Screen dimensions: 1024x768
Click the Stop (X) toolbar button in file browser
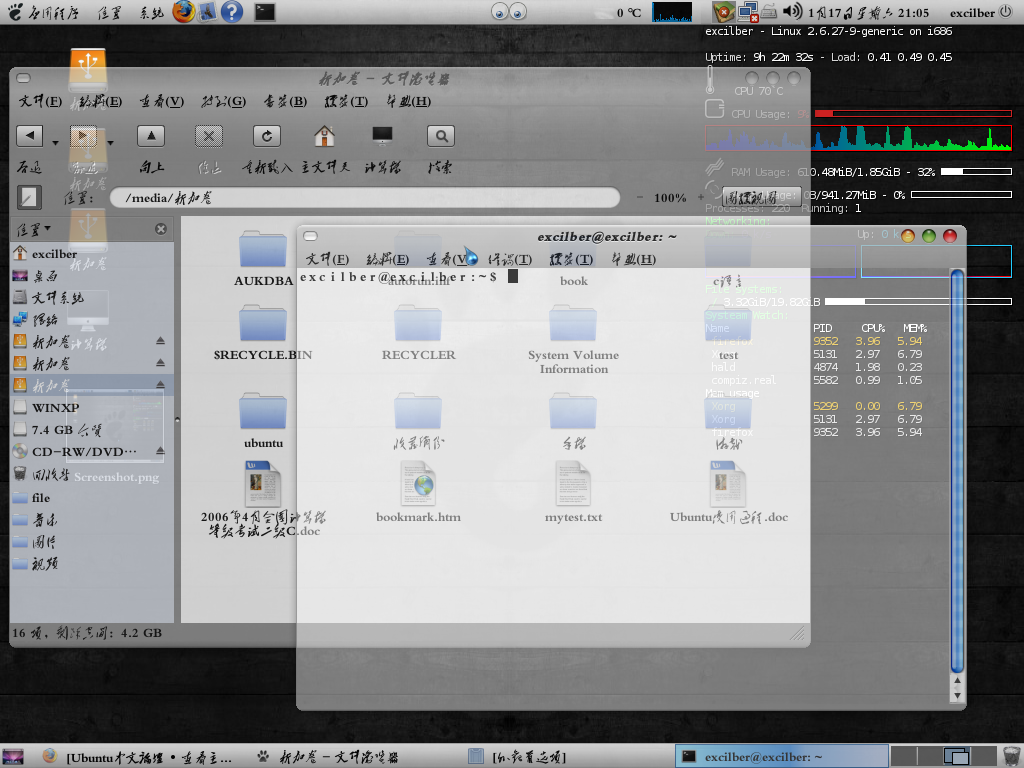click(x=208, y=136)
